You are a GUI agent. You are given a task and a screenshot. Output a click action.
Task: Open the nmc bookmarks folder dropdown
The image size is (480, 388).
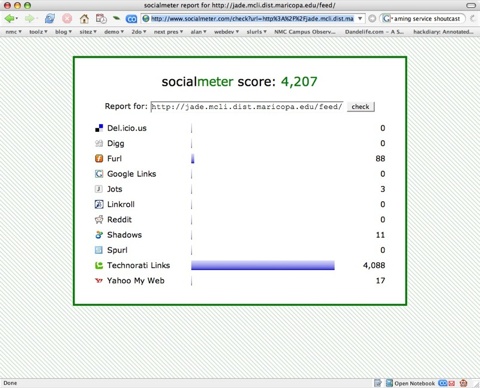[13, 32]
